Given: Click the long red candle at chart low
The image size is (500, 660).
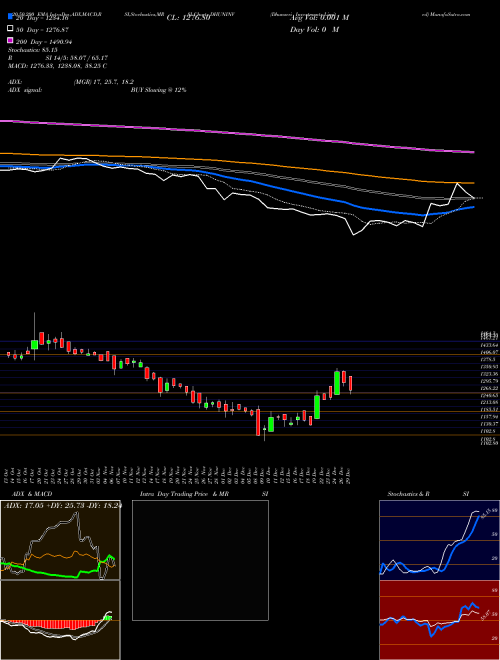Looking at the screenshot, I should 258,422.
